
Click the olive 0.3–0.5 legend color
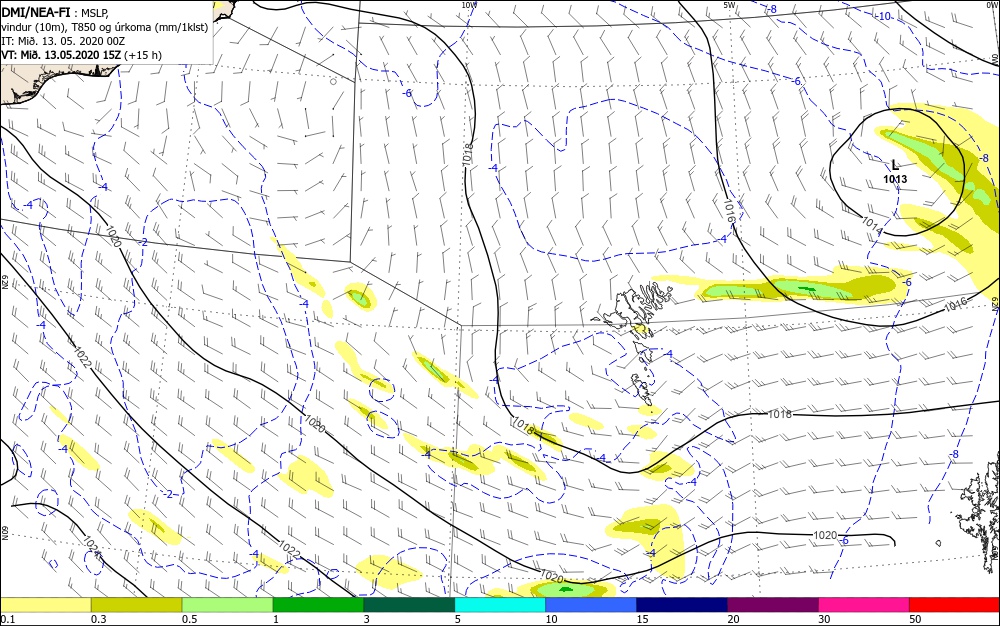point(136,605)
